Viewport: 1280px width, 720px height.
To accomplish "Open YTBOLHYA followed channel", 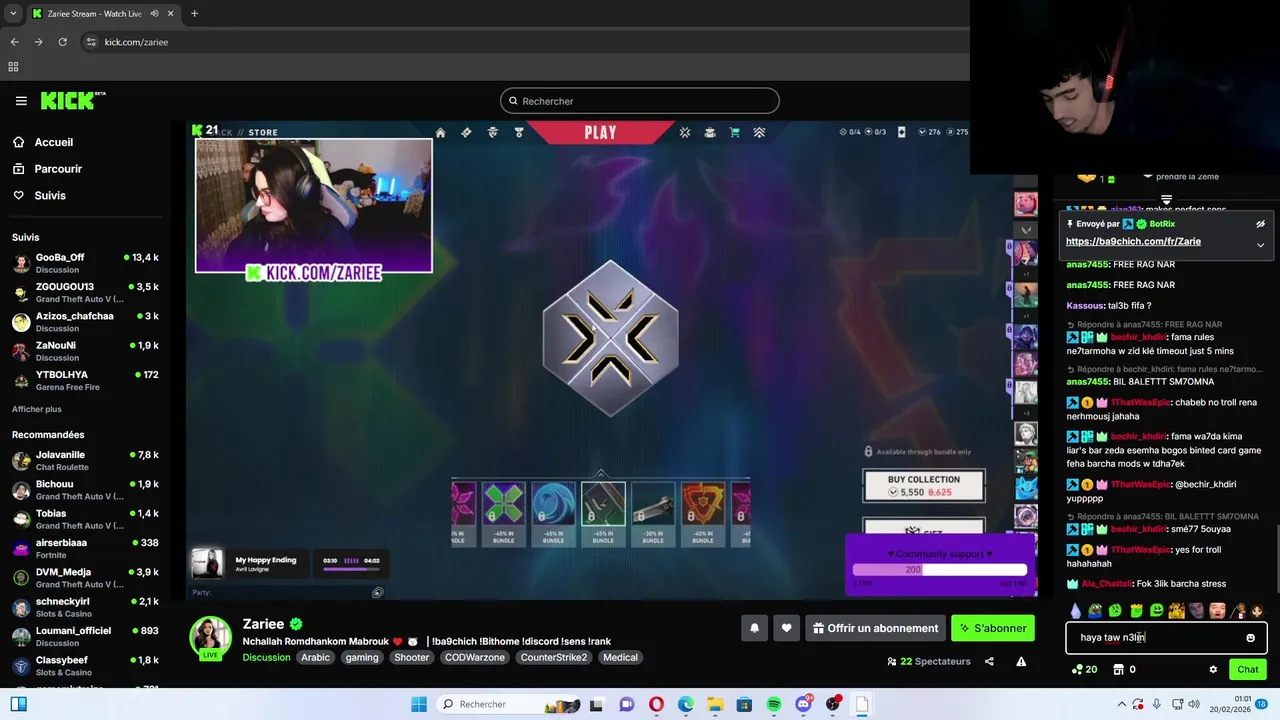I will pyautogui.click(x=85, y=380).
